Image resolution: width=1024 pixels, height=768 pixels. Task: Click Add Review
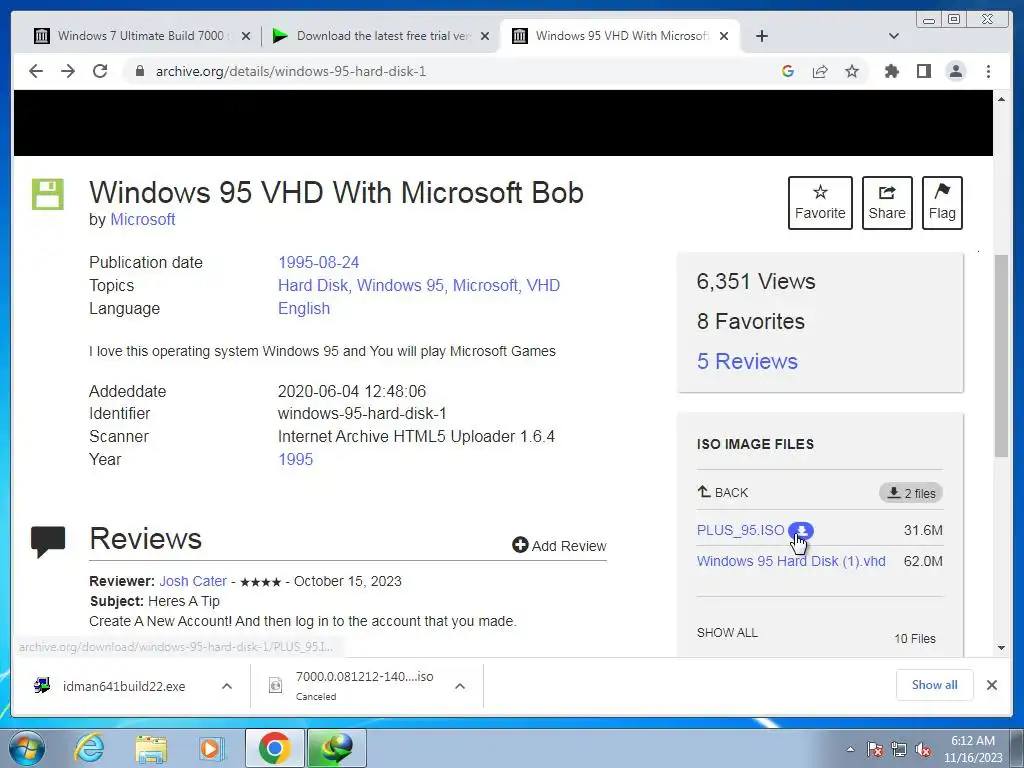click(x=559, y=545)
